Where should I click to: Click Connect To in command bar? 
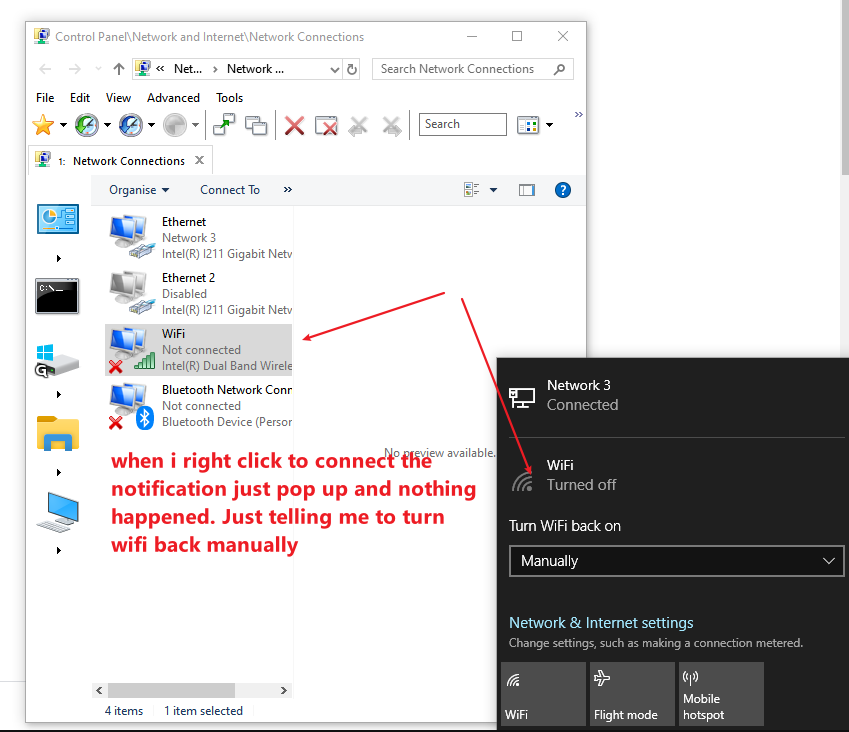230,190
